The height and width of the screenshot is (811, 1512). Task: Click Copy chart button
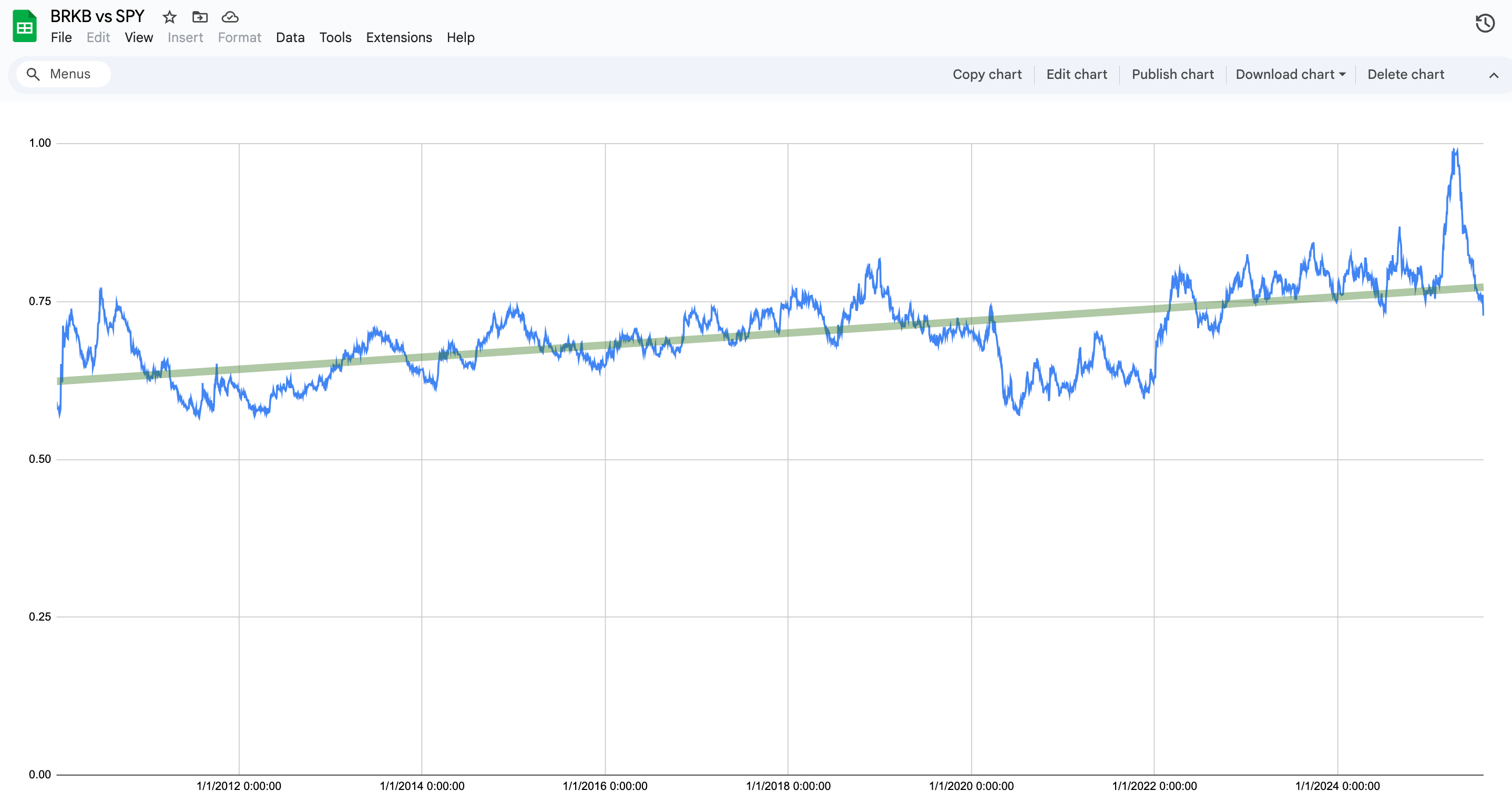coord(987,75)
